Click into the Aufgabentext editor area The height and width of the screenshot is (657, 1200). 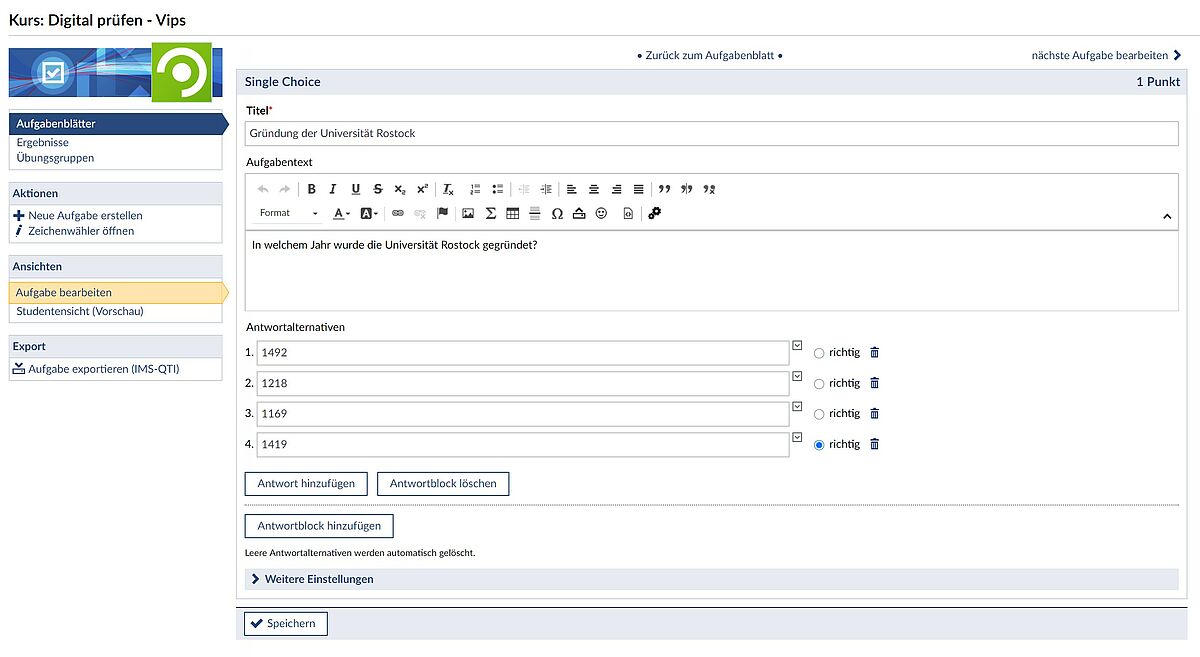coord(712,270)
